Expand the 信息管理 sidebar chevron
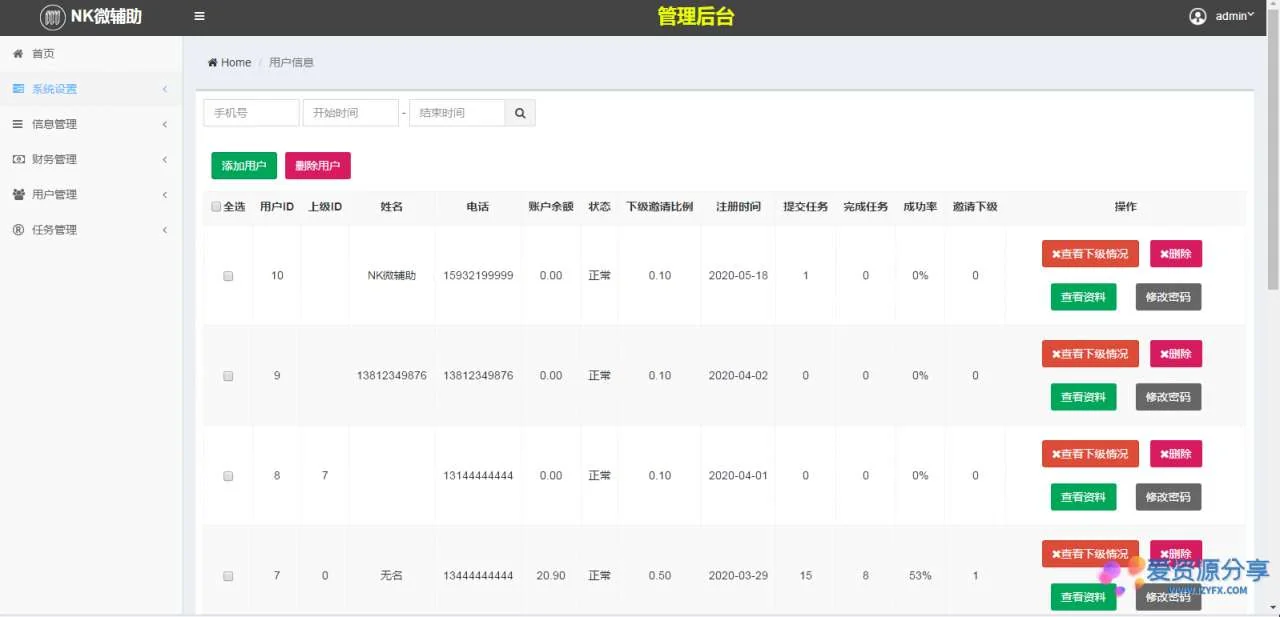This screenshot has height=617, width=1280. (x=164, y=124)
